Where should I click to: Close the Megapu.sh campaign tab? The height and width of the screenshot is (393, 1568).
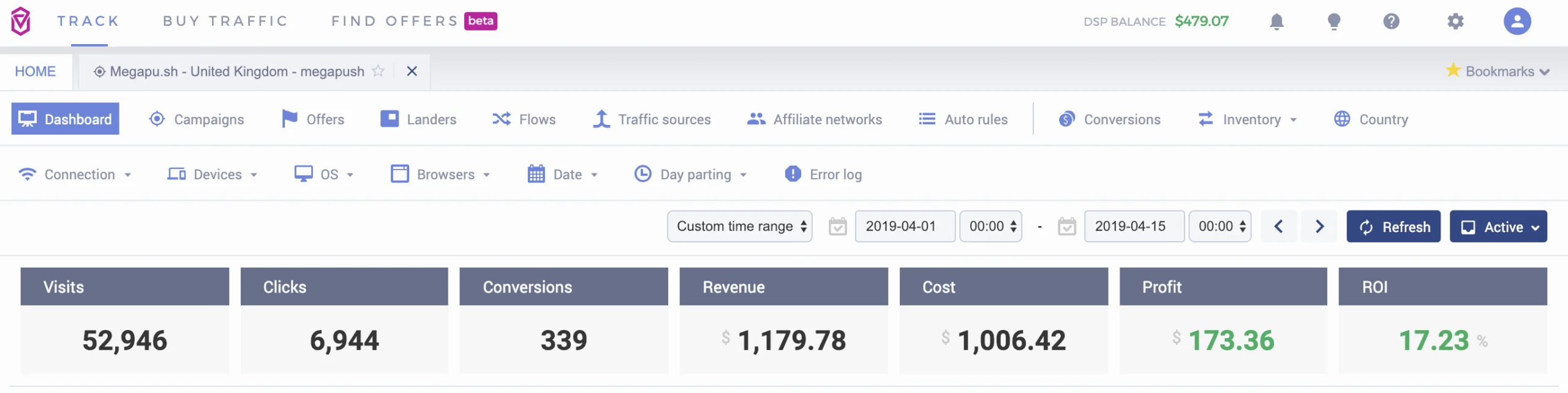412,72
